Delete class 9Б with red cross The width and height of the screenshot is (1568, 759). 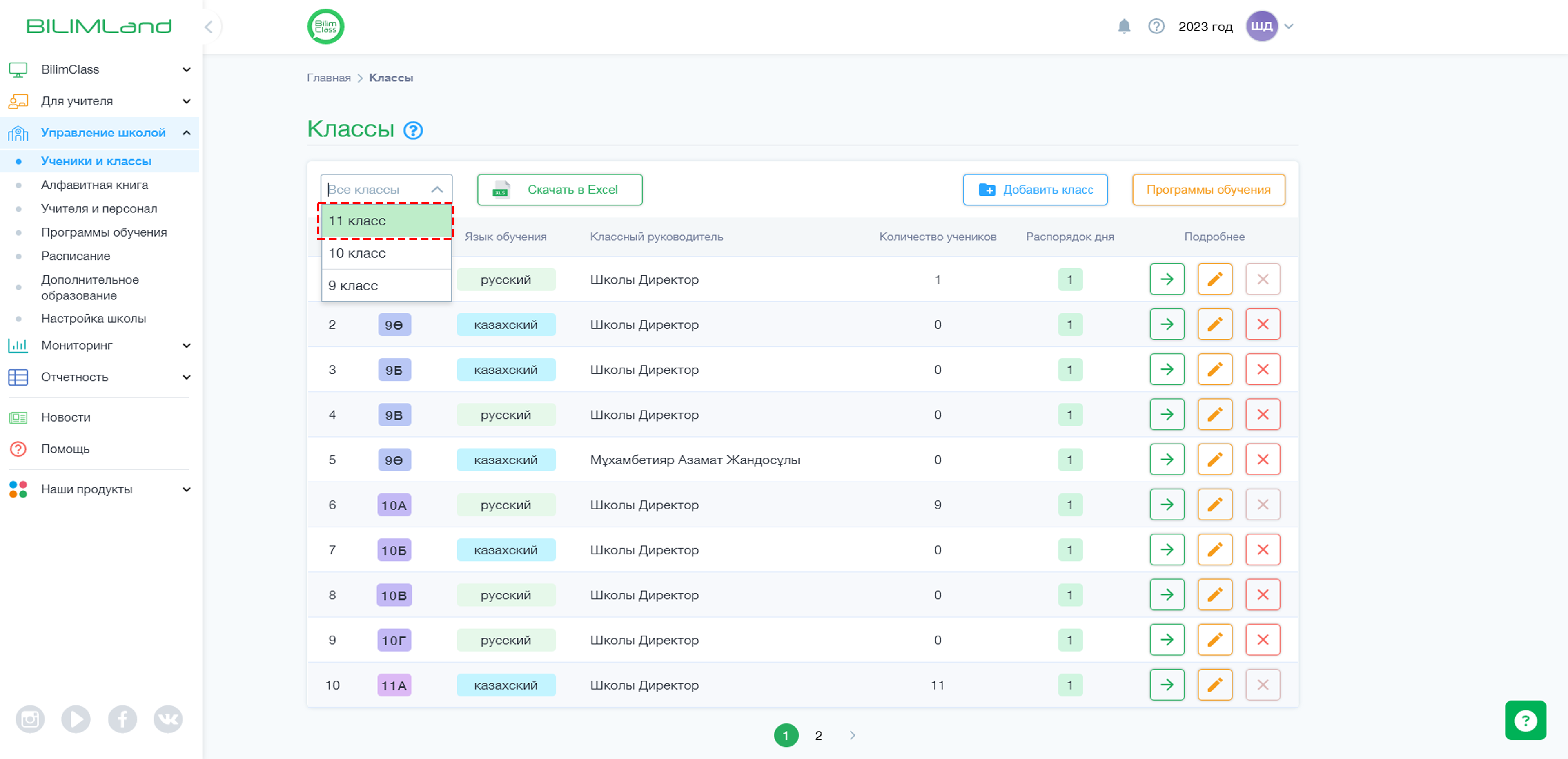pos(1263,369)
